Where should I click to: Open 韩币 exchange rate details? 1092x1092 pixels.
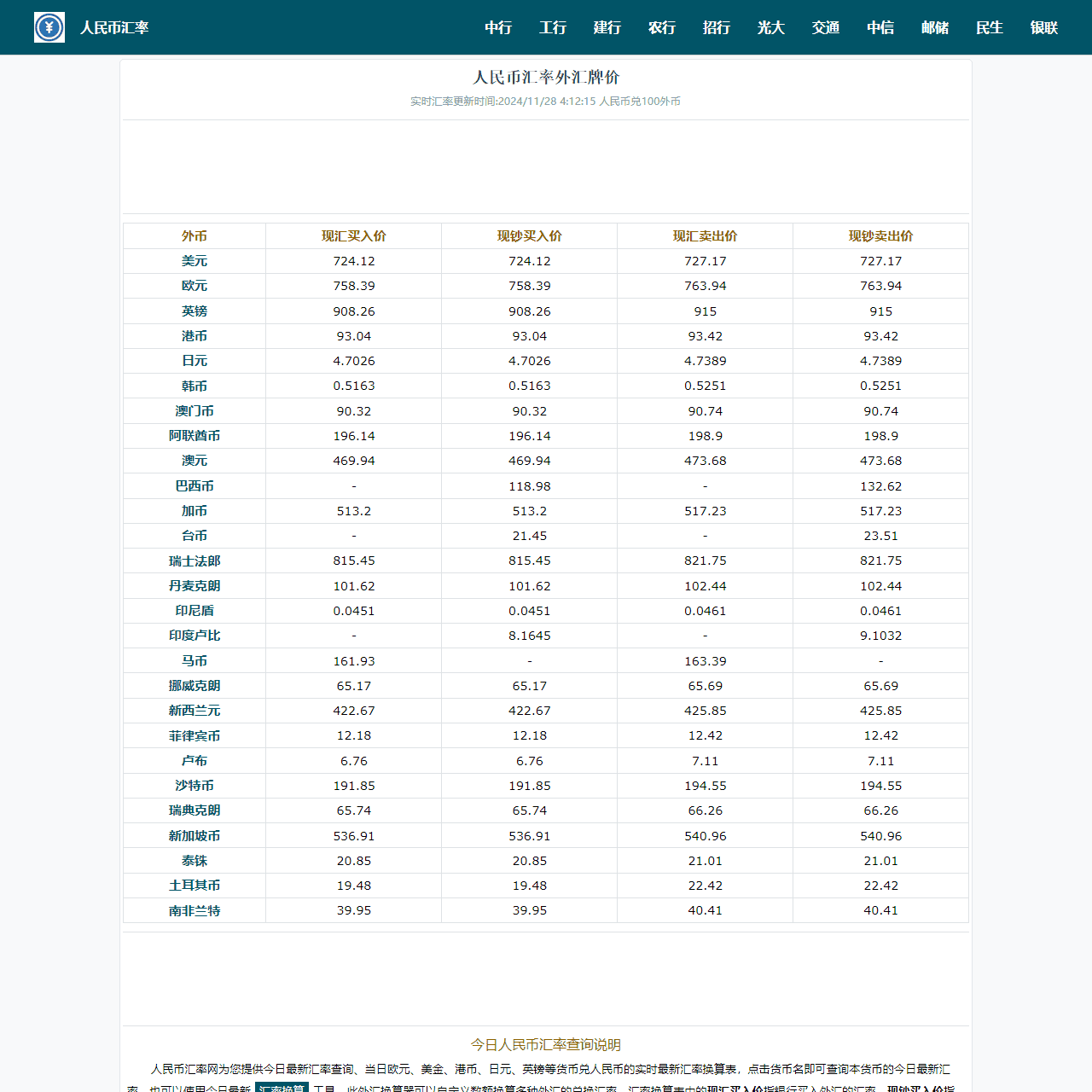tap(195, 386)
